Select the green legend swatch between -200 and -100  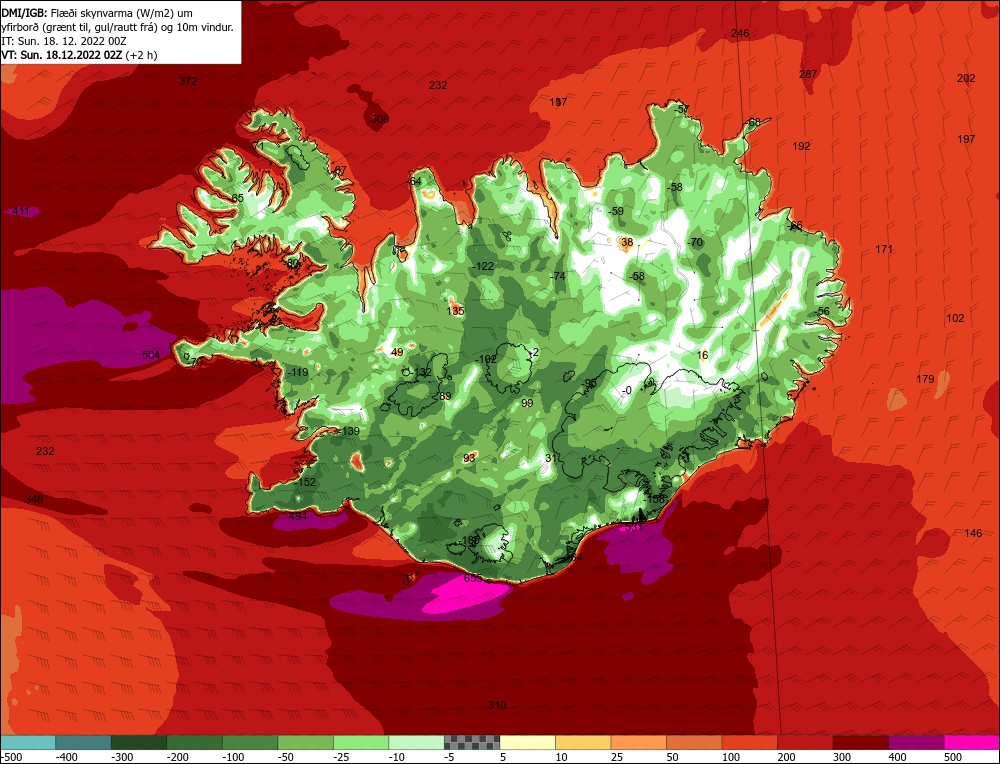pos(195,742)
